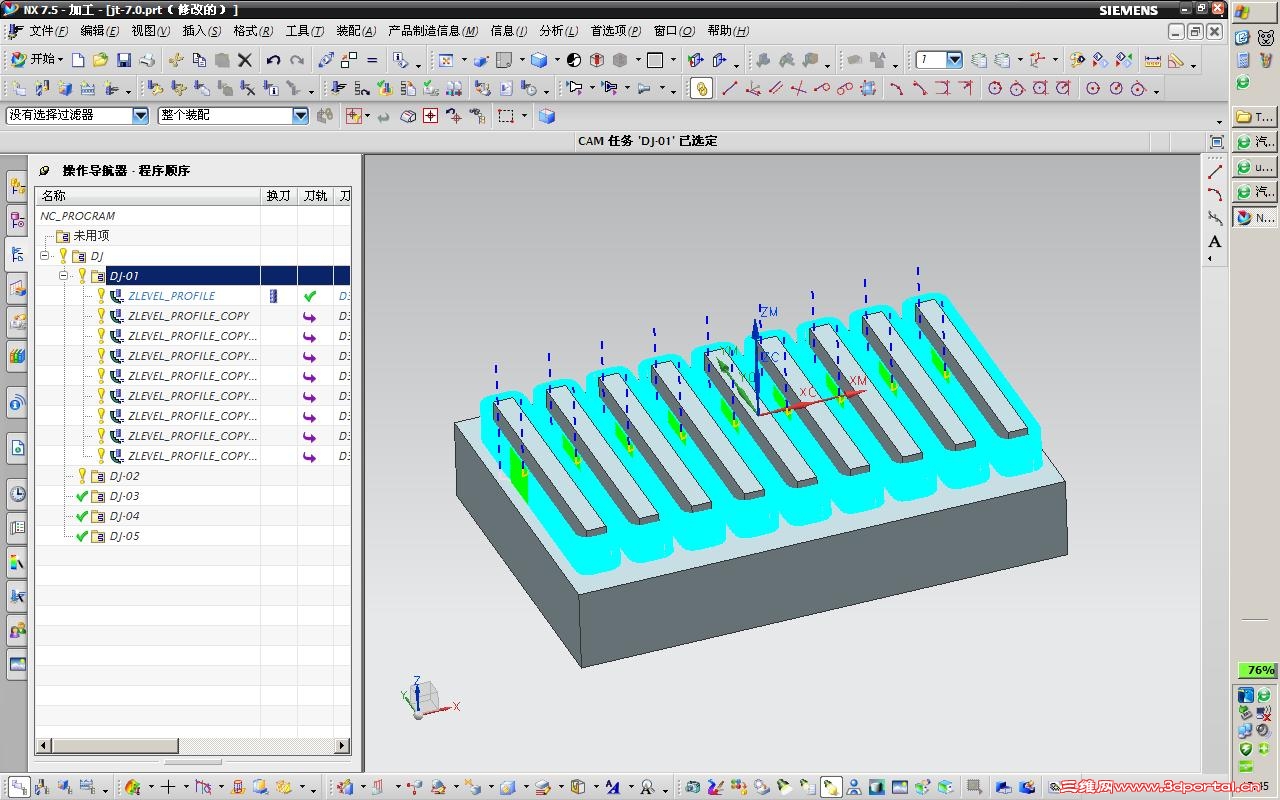Open the Preferences (首选项) menu
1280x800 pixels.
(616, 31)
